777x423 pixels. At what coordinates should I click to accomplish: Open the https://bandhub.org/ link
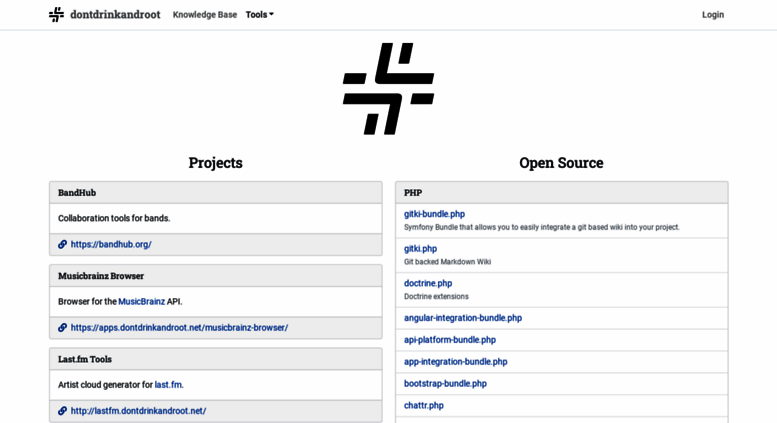pyautogui.click(x=111, y=244)
